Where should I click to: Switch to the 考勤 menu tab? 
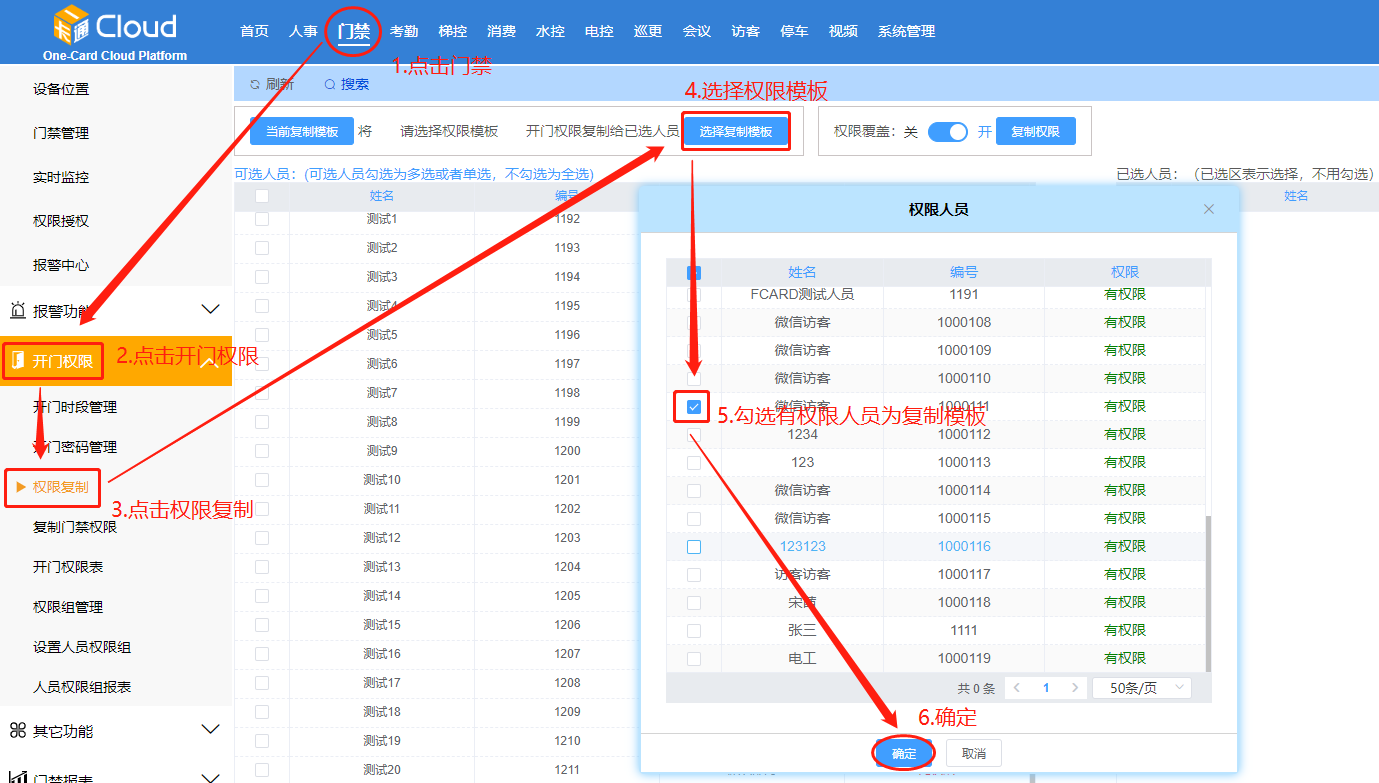click(404, 31)
